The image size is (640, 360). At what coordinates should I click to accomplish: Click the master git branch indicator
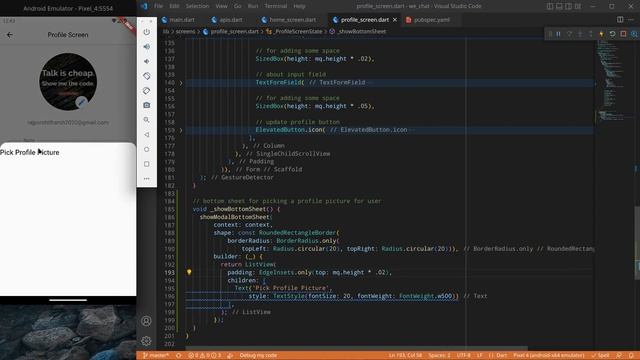tap(155, 356)
